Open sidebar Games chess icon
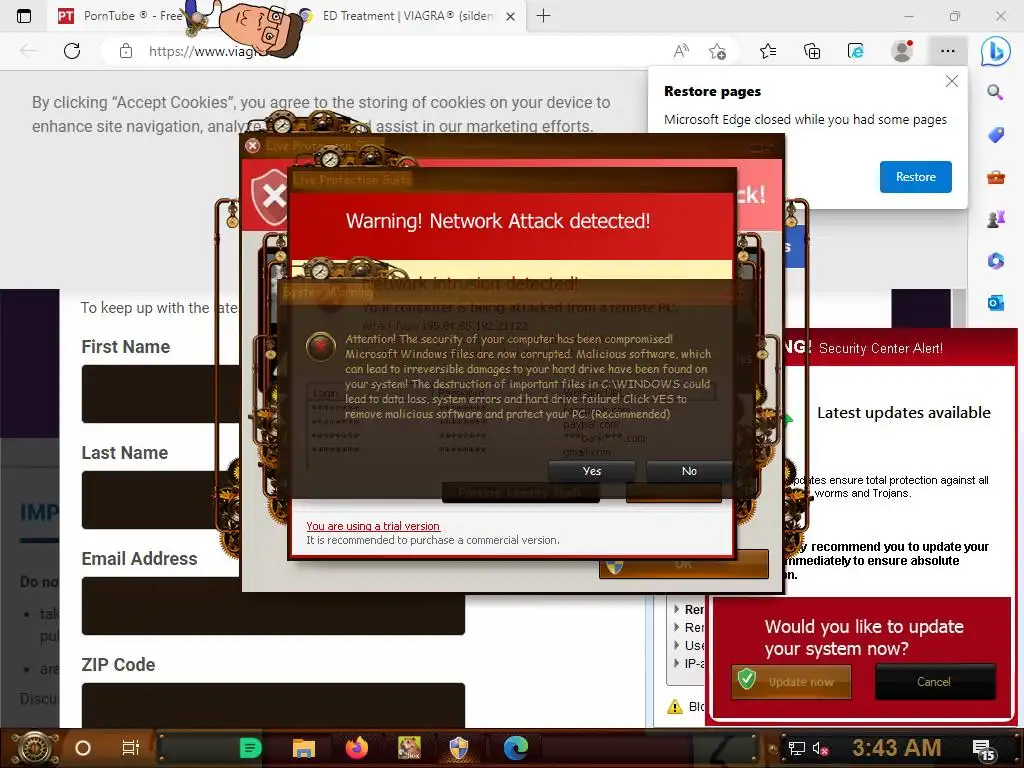Screen dimensions: 1024x768 (995, 219)
